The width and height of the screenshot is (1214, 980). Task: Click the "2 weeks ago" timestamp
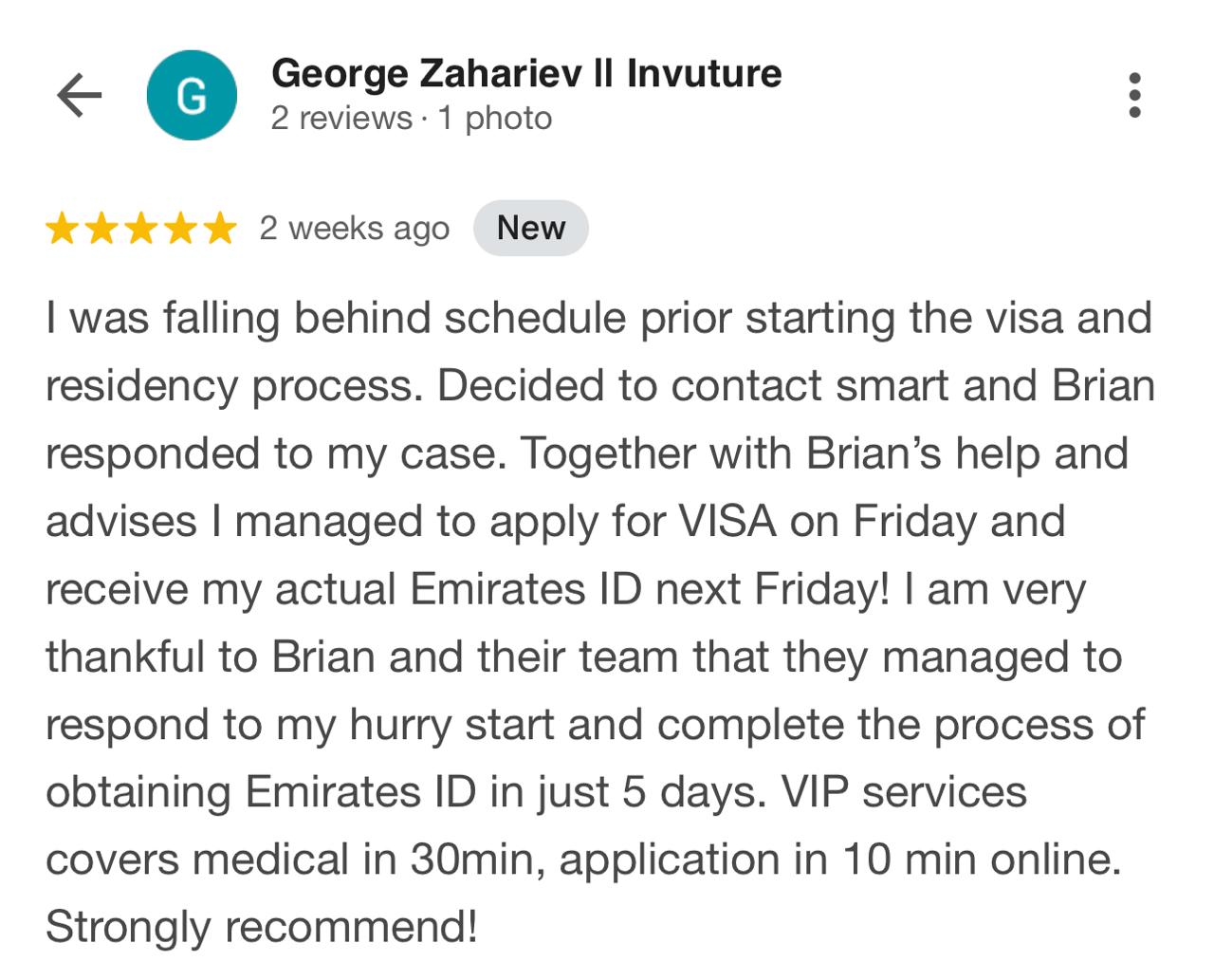click(355, 229)
